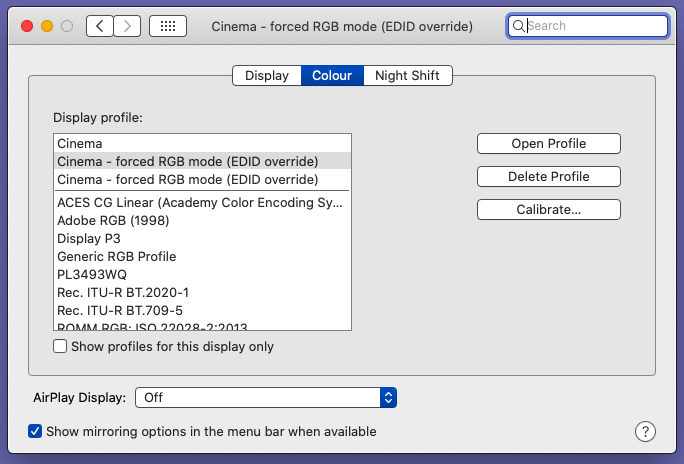
Task: Uncheck Show mirroring options in menu bar
Action: (x=35, y=431)
